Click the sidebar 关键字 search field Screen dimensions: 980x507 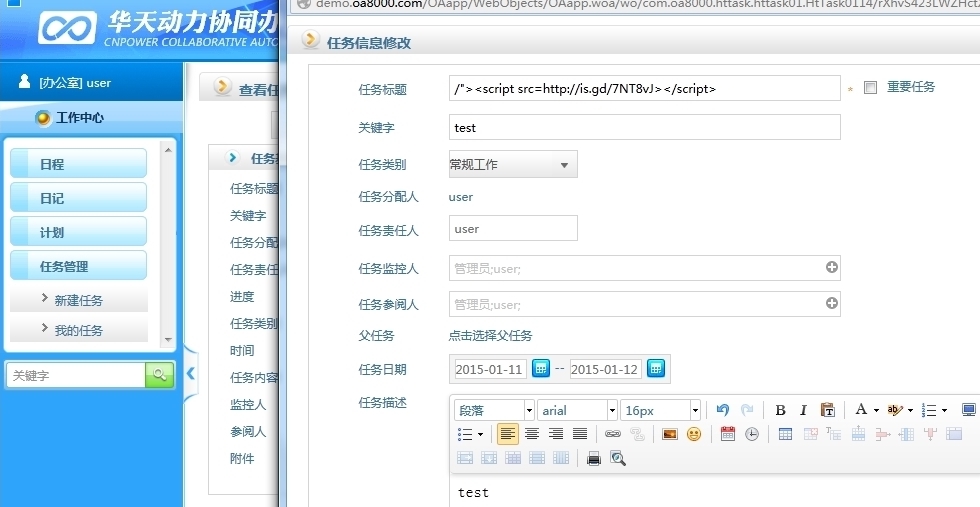(x=76, y=375)
